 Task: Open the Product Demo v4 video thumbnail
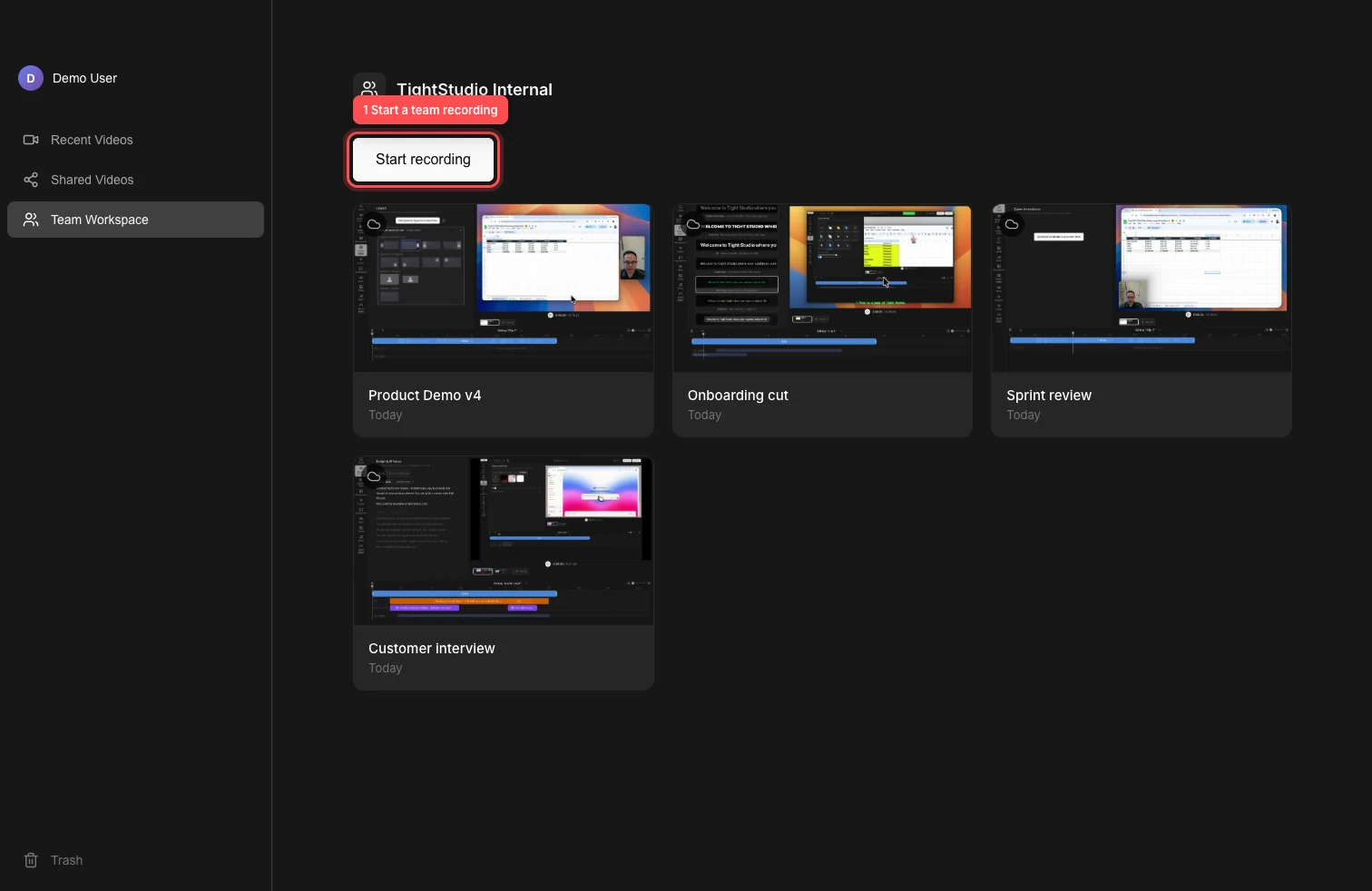(x=504, y=288)
